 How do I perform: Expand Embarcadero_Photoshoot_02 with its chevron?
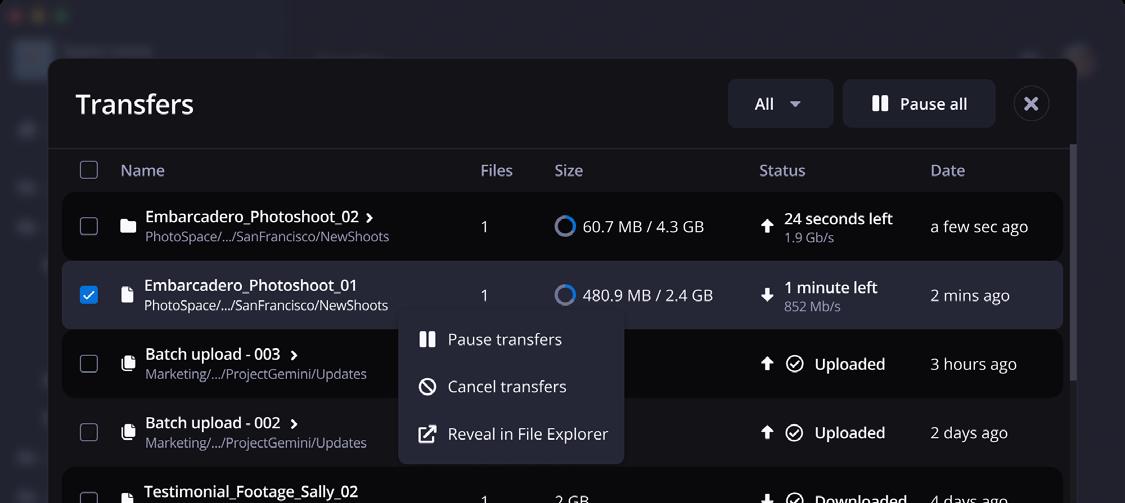click(370, 217)
